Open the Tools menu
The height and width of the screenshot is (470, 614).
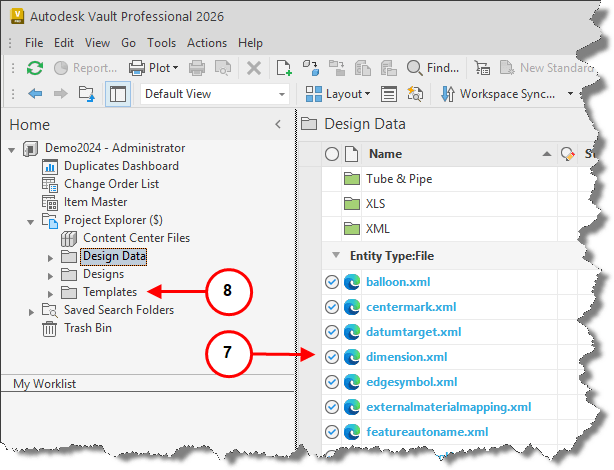pos(161,43)
